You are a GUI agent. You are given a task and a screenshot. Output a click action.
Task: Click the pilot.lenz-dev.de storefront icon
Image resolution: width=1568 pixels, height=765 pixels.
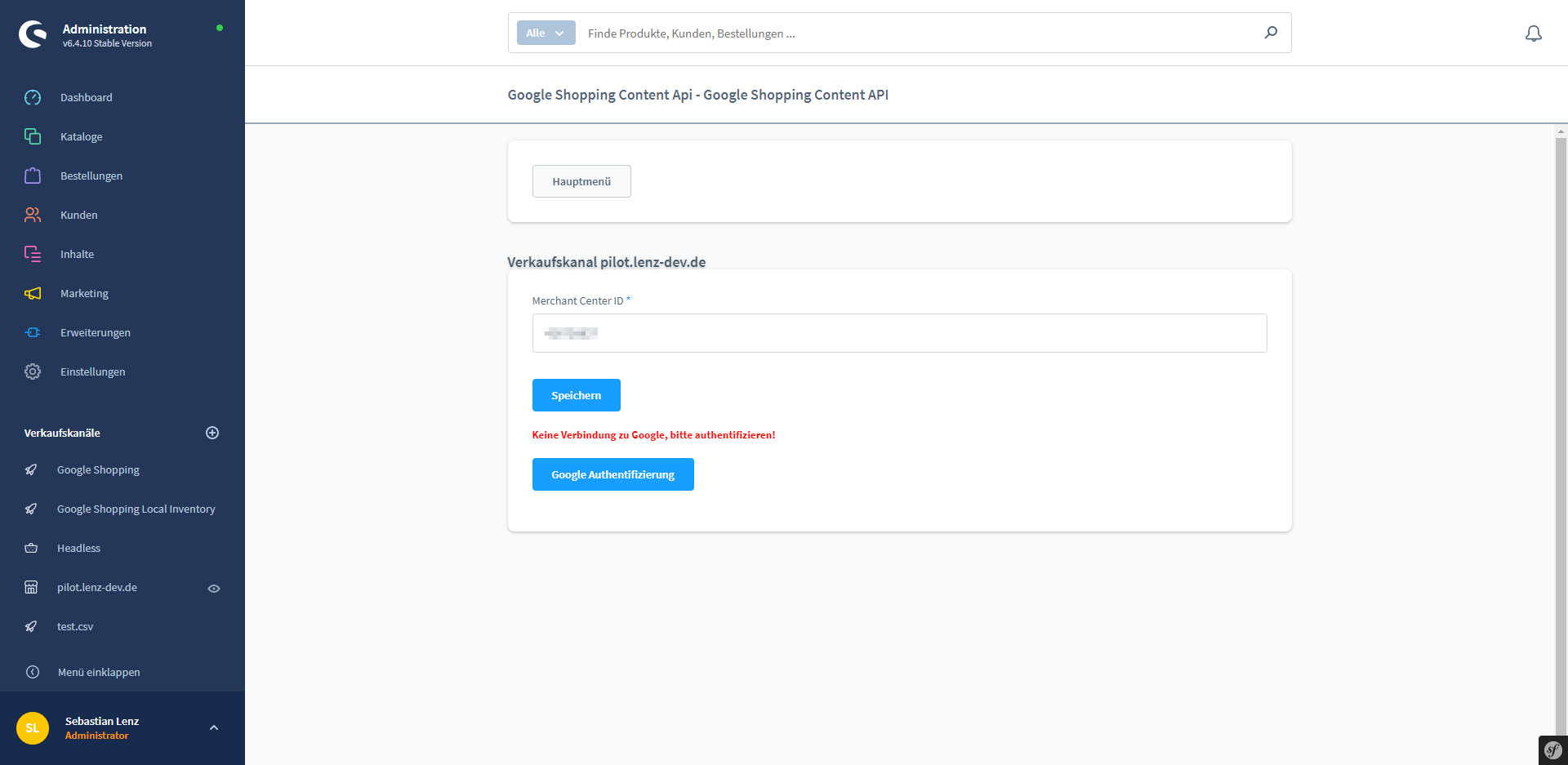[31, 587]
